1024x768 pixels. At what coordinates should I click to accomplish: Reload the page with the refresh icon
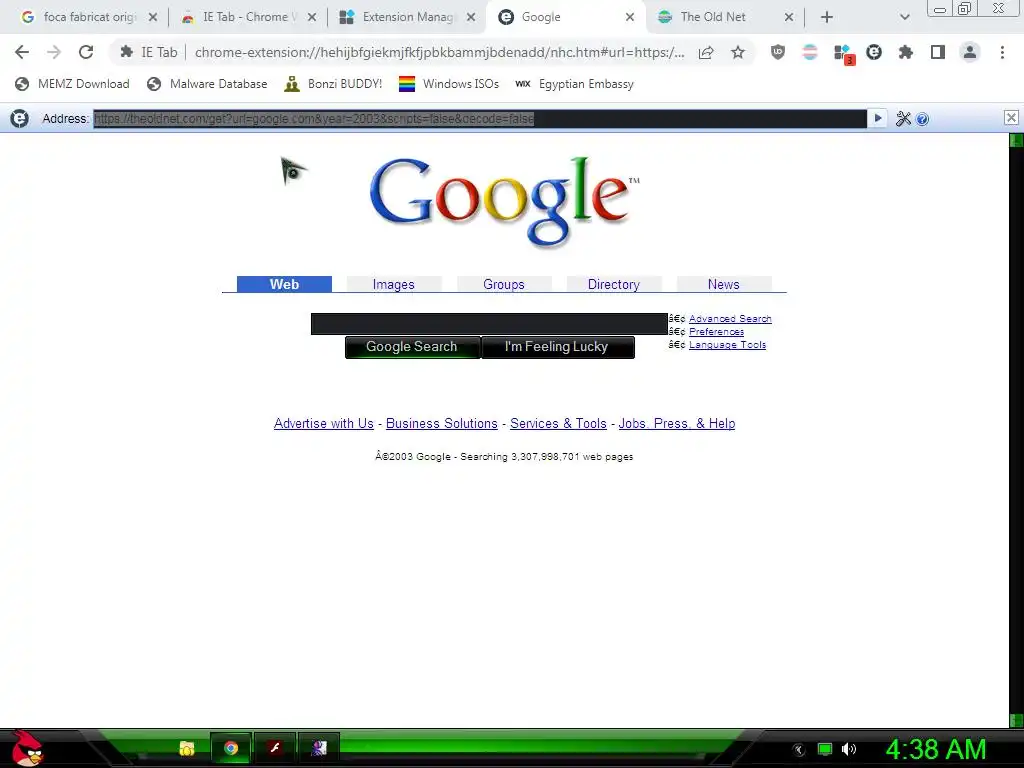click(86, 52)
